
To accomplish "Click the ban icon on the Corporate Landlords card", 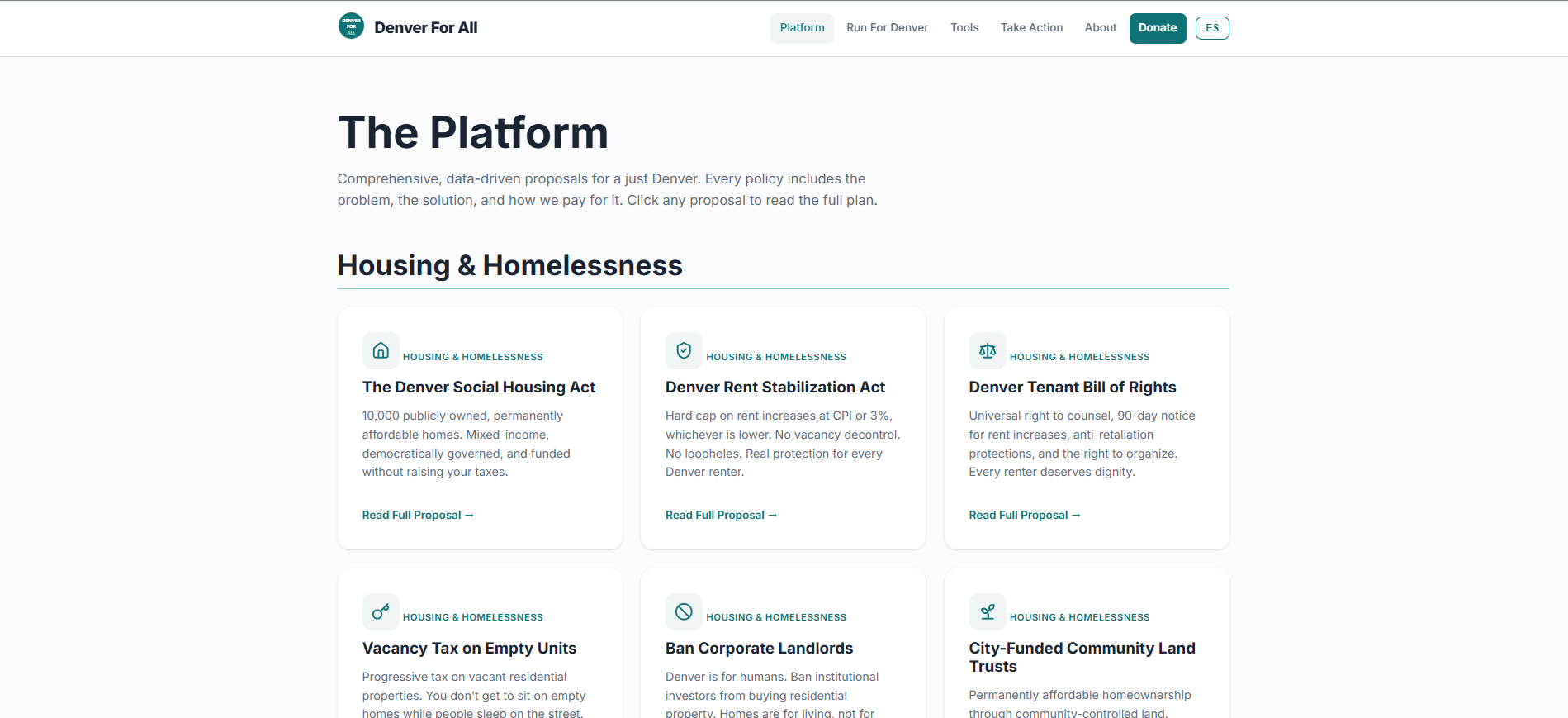I will tap(684, 611).
